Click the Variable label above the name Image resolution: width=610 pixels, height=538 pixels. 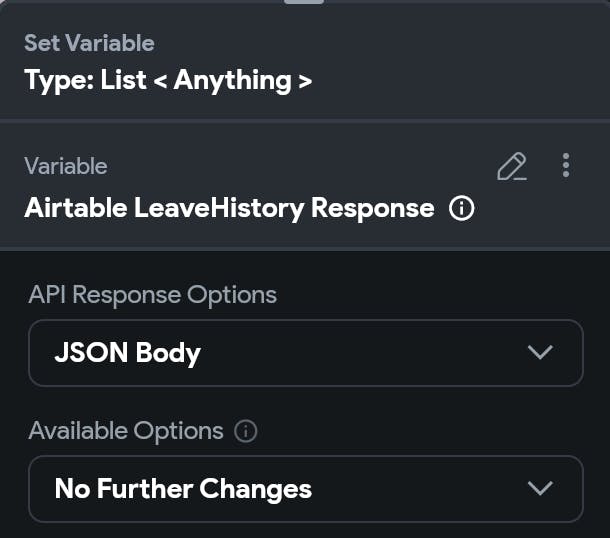(65, 166)
